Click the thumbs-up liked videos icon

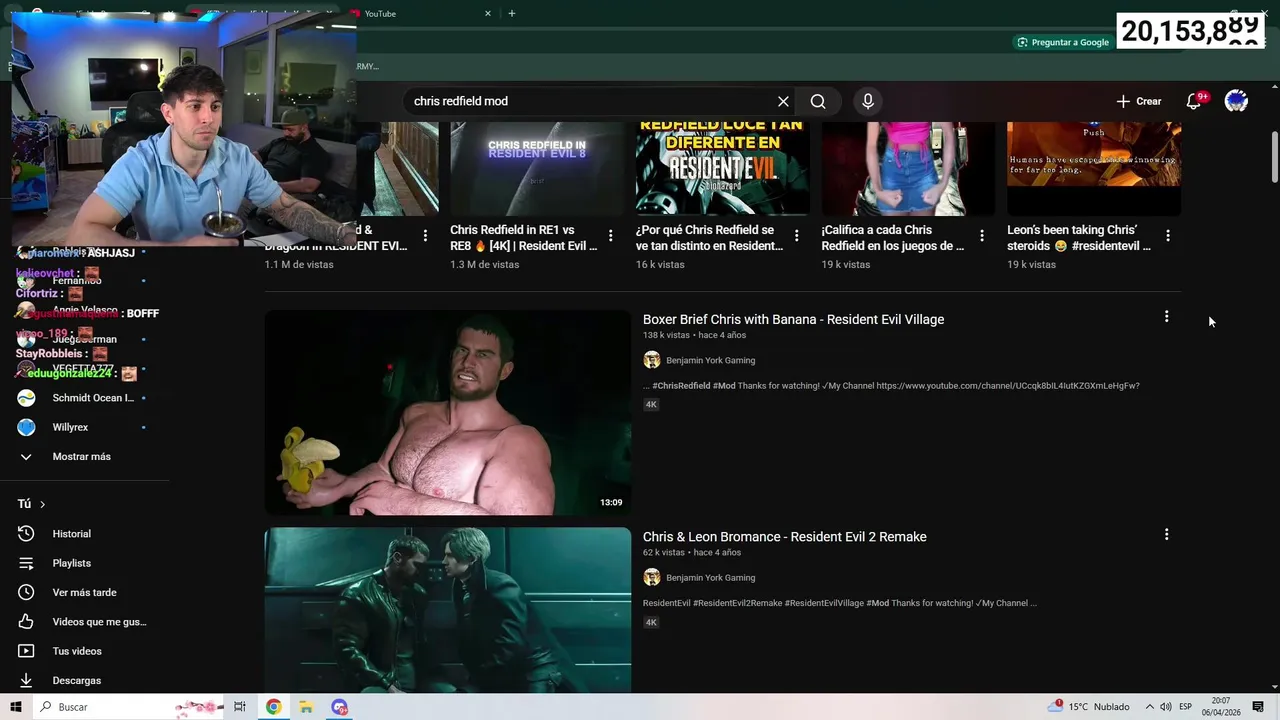pyautogui.click(x=27, y=622)
